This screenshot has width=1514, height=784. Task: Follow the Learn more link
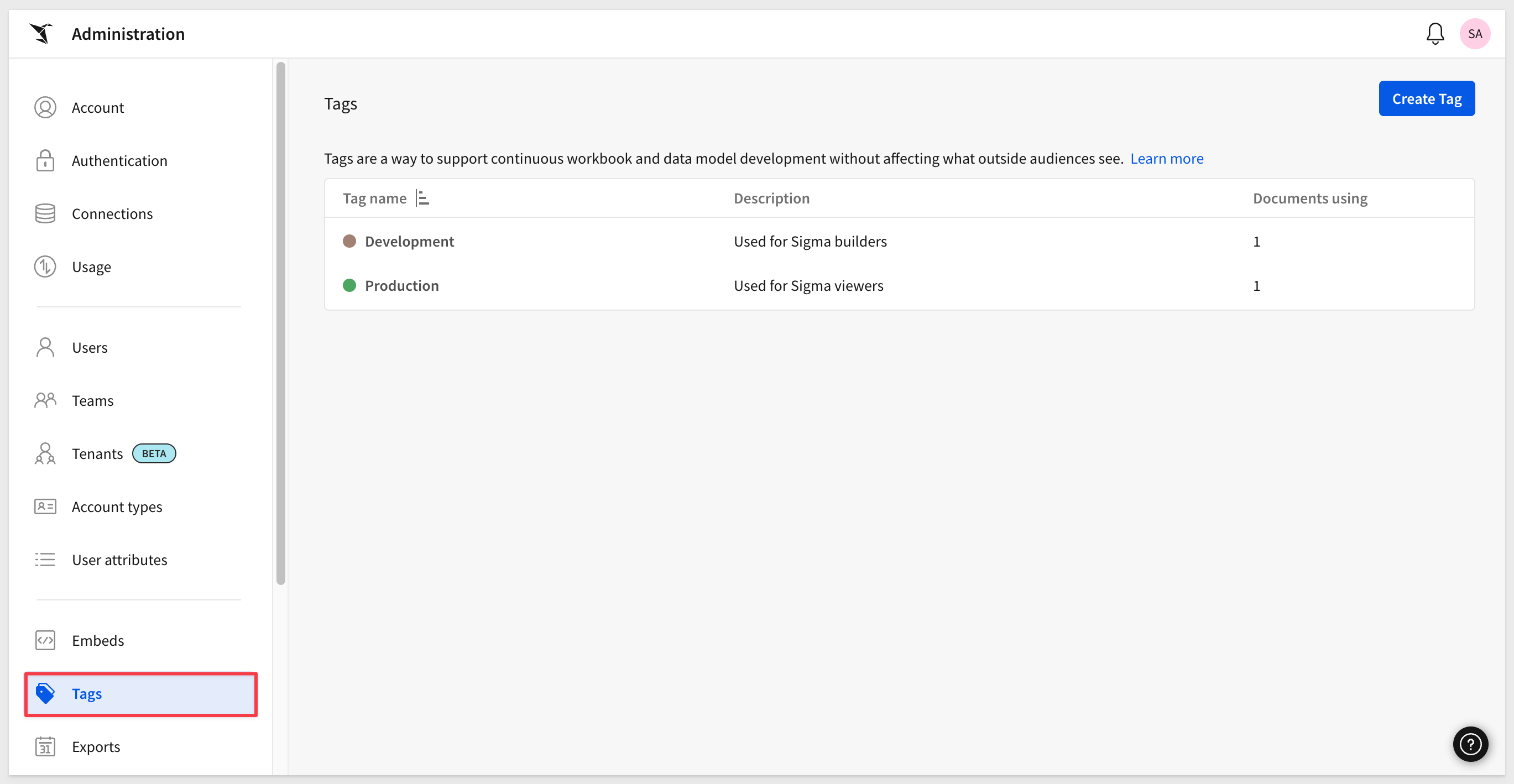(1167, 159)
